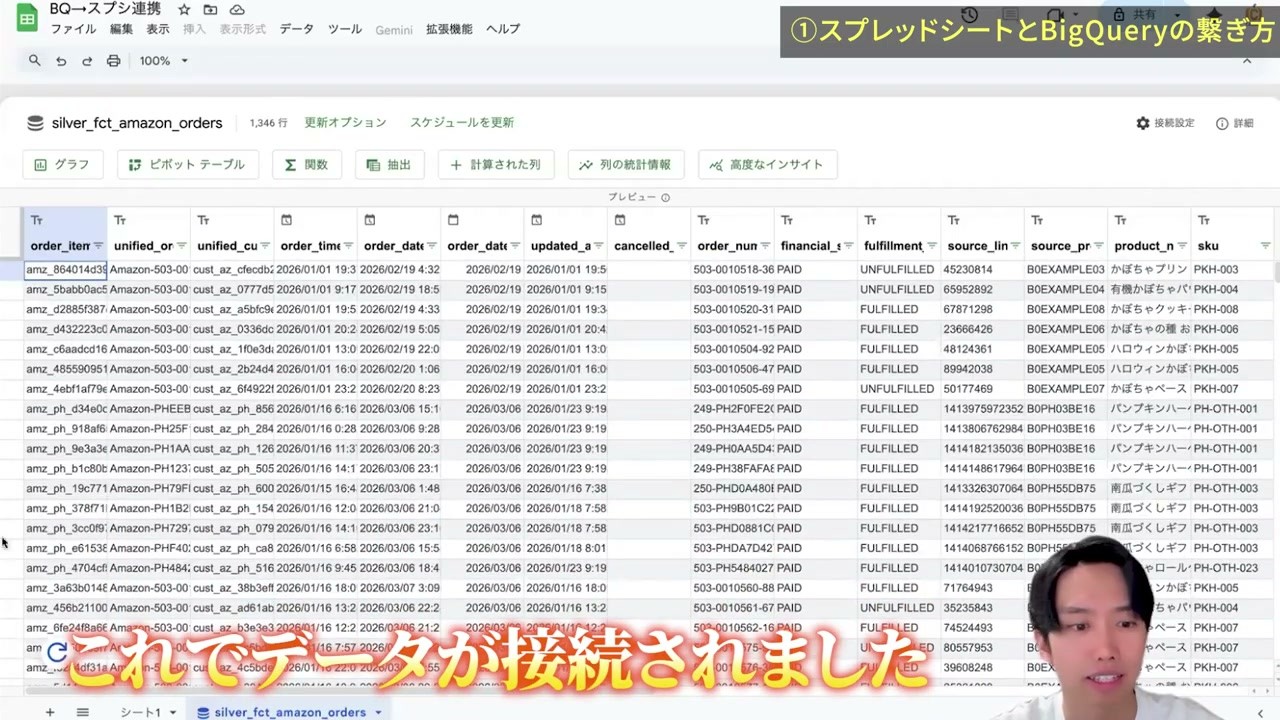The image size is (1280, 720).
Task: Click date type icon above cancelled_ column
Action: pos(620,220)
